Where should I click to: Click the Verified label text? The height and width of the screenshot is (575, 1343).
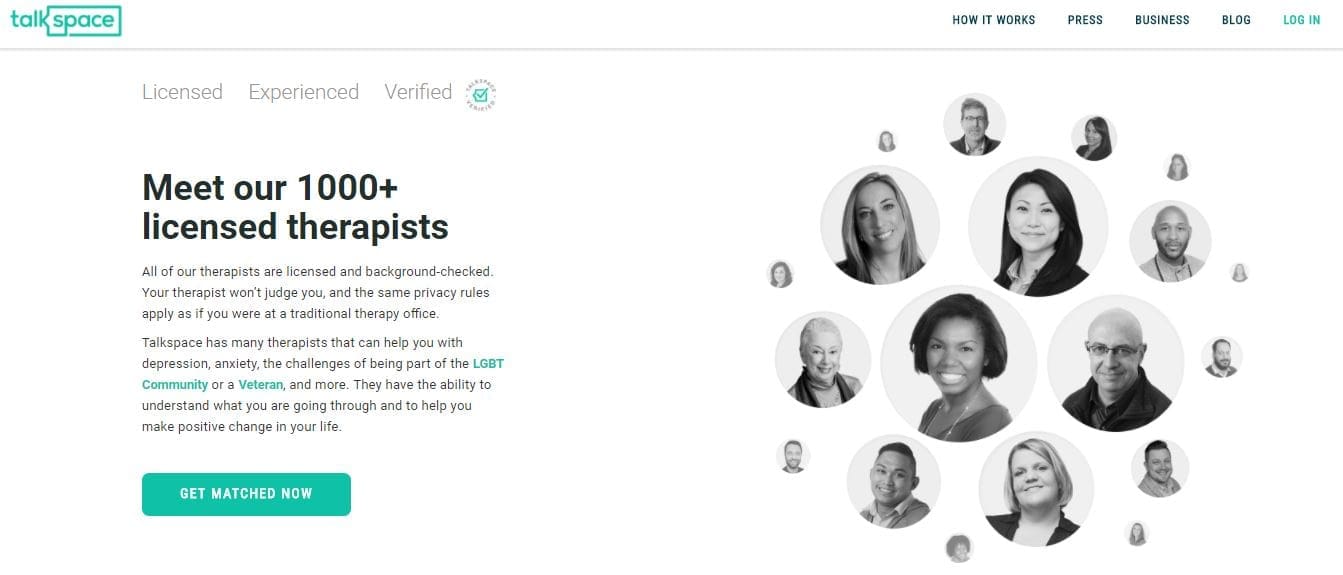pos(418,92)
